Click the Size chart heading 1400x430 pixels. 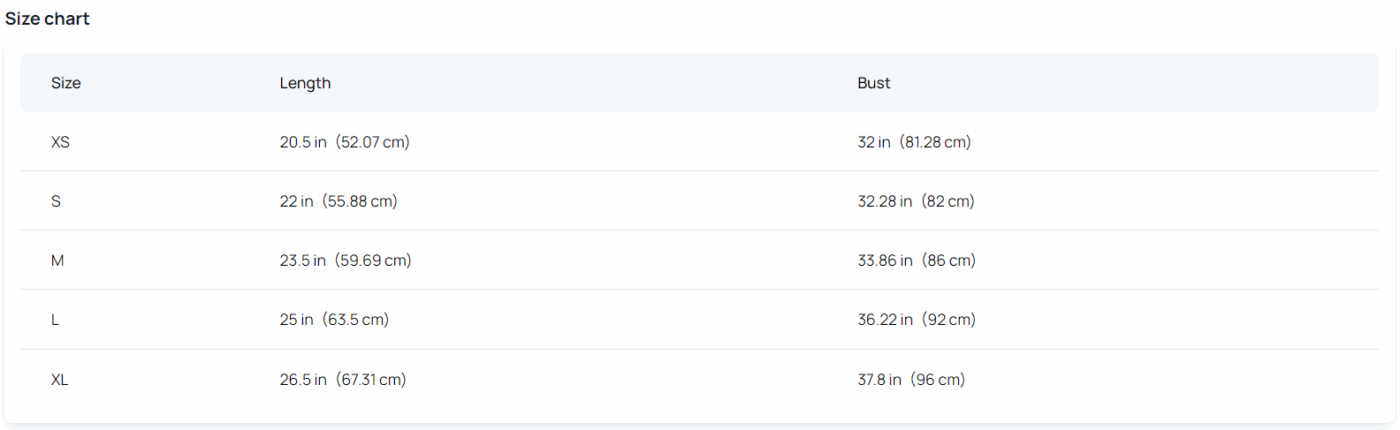48,19
